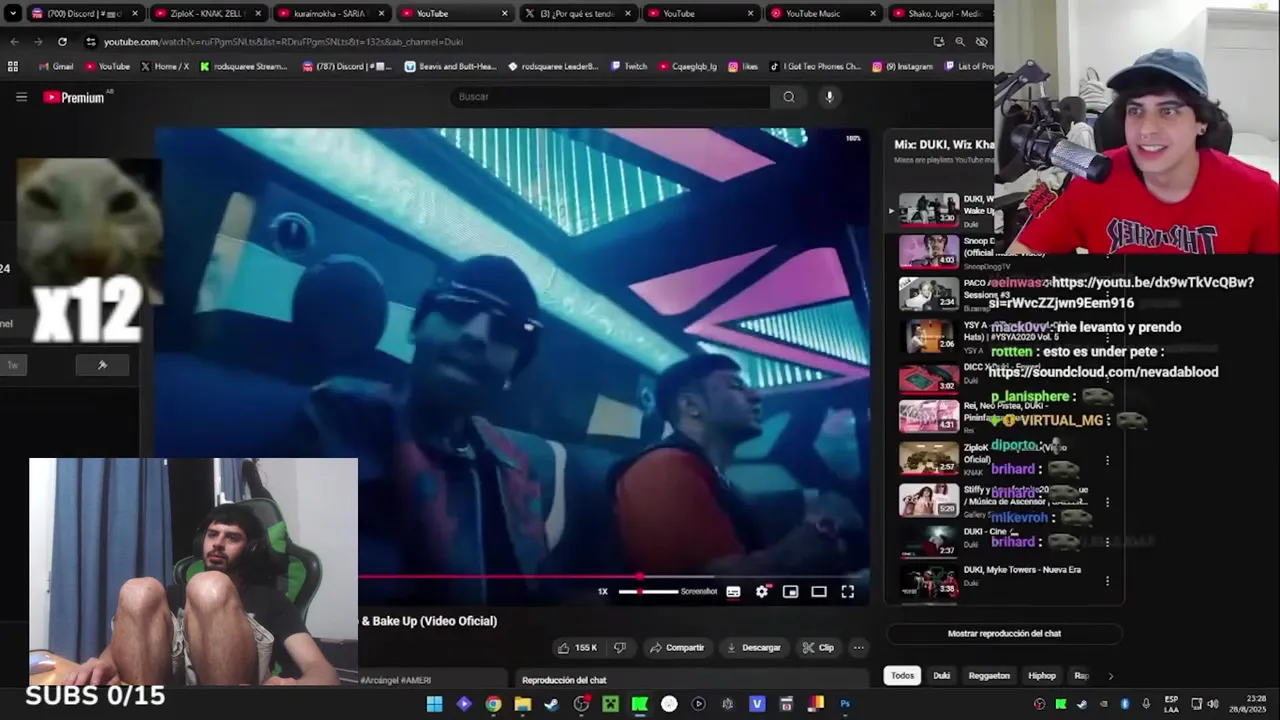
Task: Click the Screenshot button in the player
Action: click(699, 592)
